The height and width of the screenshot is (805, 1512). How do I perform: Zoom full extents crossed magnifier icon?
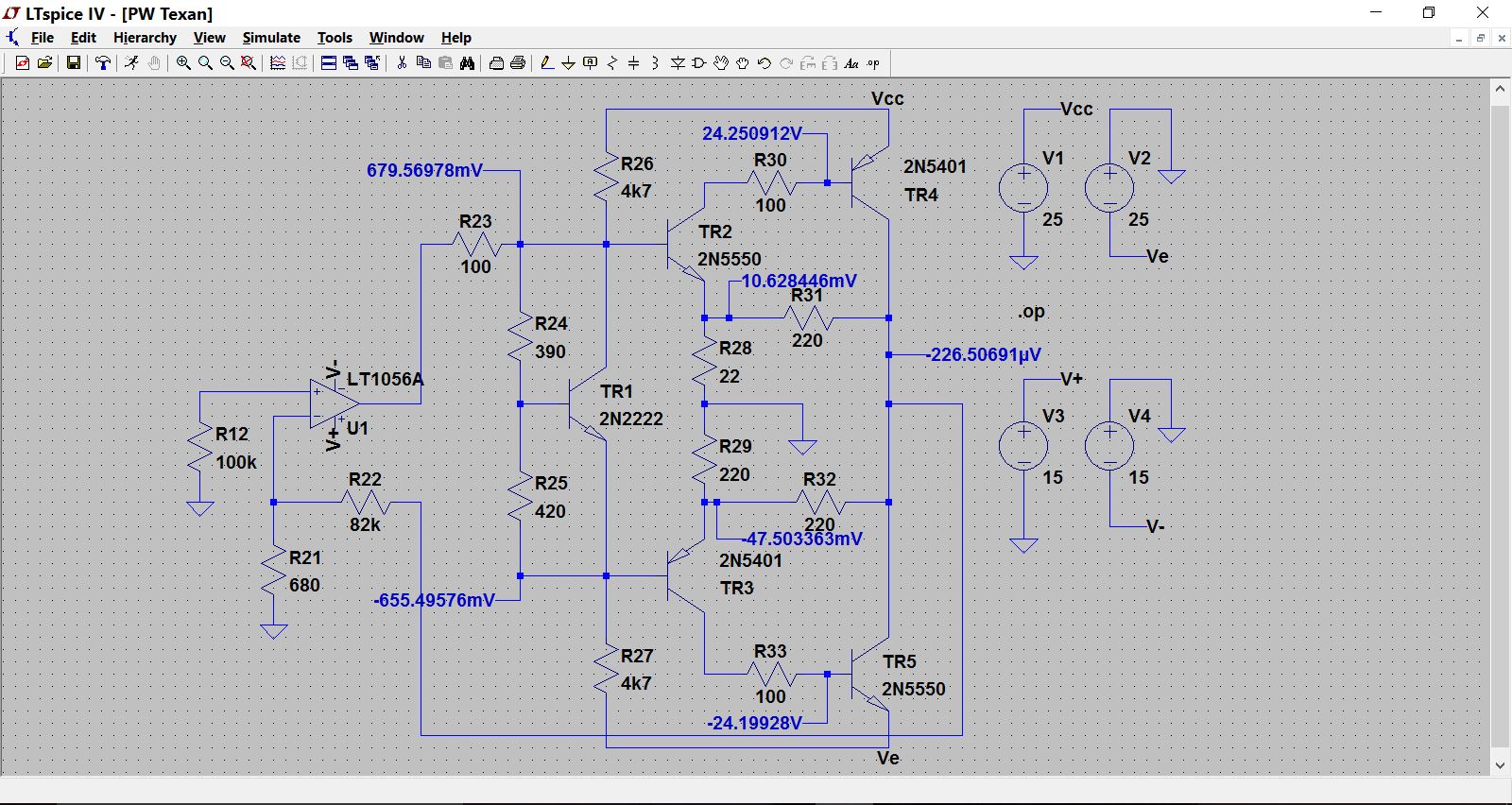coord(249,63)
